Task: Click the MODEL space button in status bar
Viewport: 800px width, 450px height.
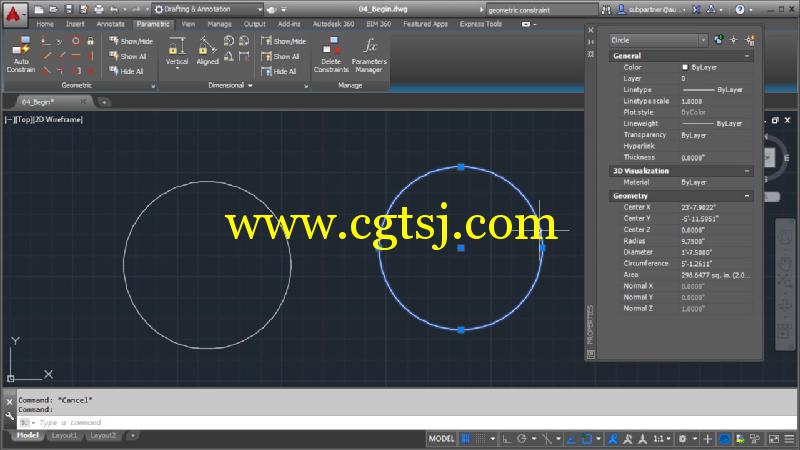Action: pos(441,439)
